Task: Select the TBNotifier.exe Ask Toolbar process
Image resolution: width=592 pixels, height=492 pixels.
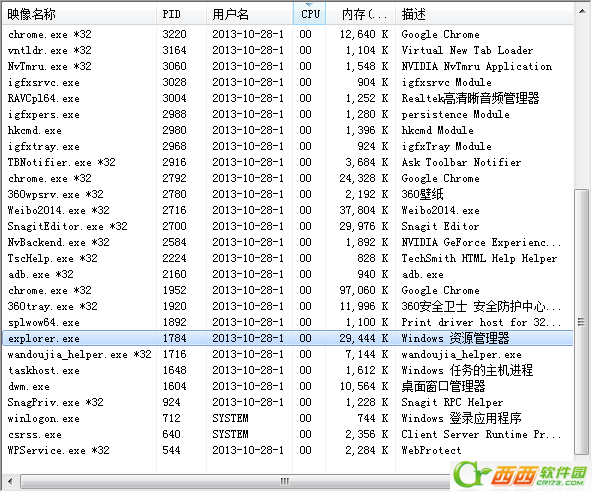Action: tap(288, 162)
